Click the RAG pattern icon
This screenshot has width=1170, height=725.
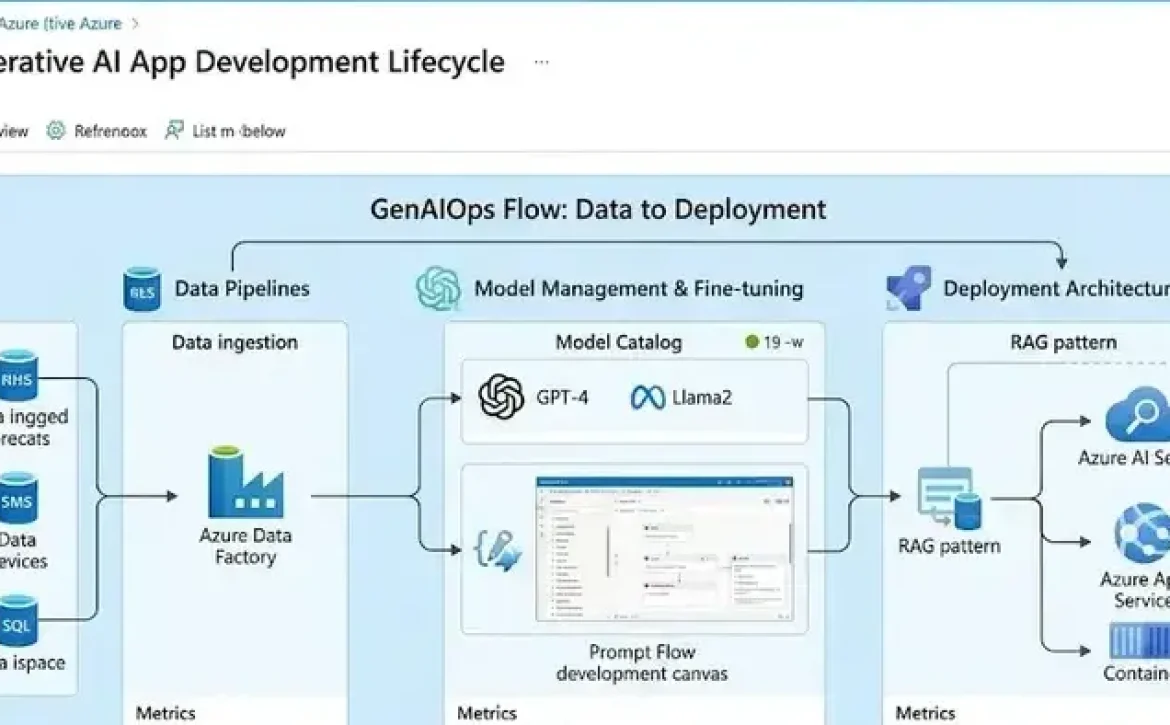[x=948, y=499]
